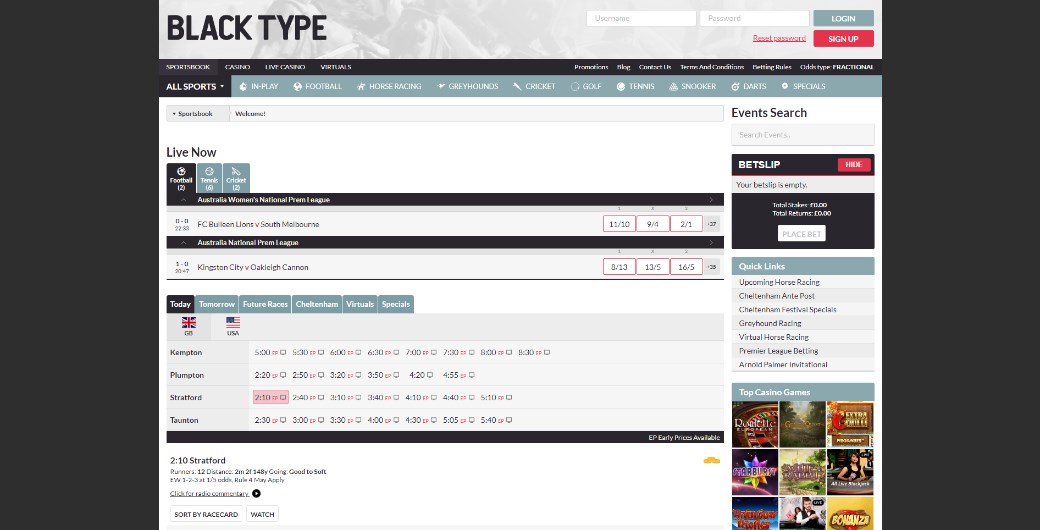Select 11/10 odds for FC Bulleen Lions

pyautogui.click(x=619, y=224)
